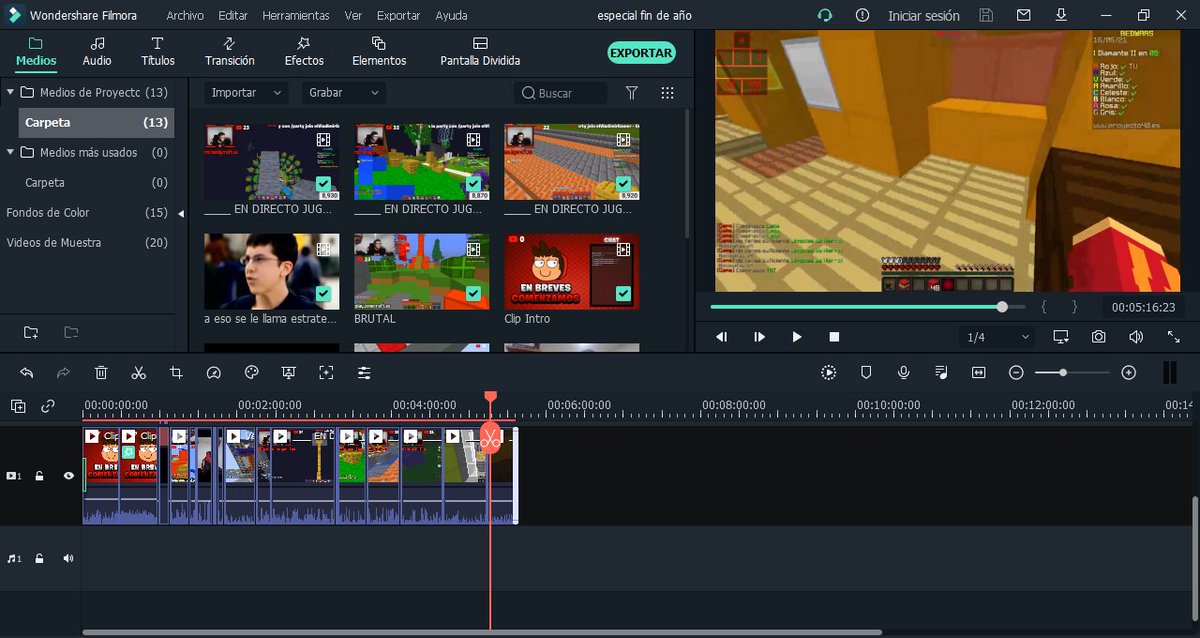Viewport: 1200px width, 638px height.
Task: Click the red playhead scissors marker
Action: coord(490,438)
